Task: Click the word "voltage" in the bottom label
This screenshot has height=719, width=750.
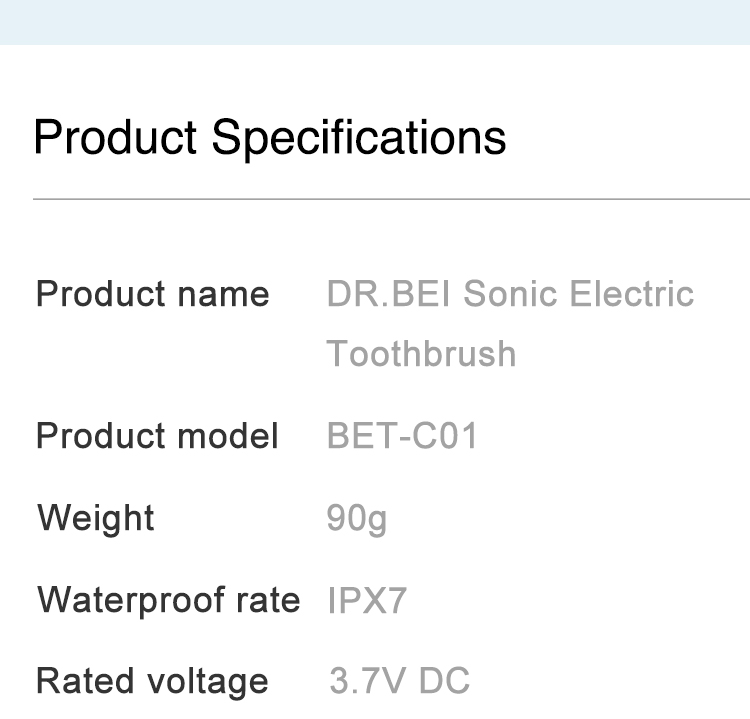Action: tap(207, 682)
